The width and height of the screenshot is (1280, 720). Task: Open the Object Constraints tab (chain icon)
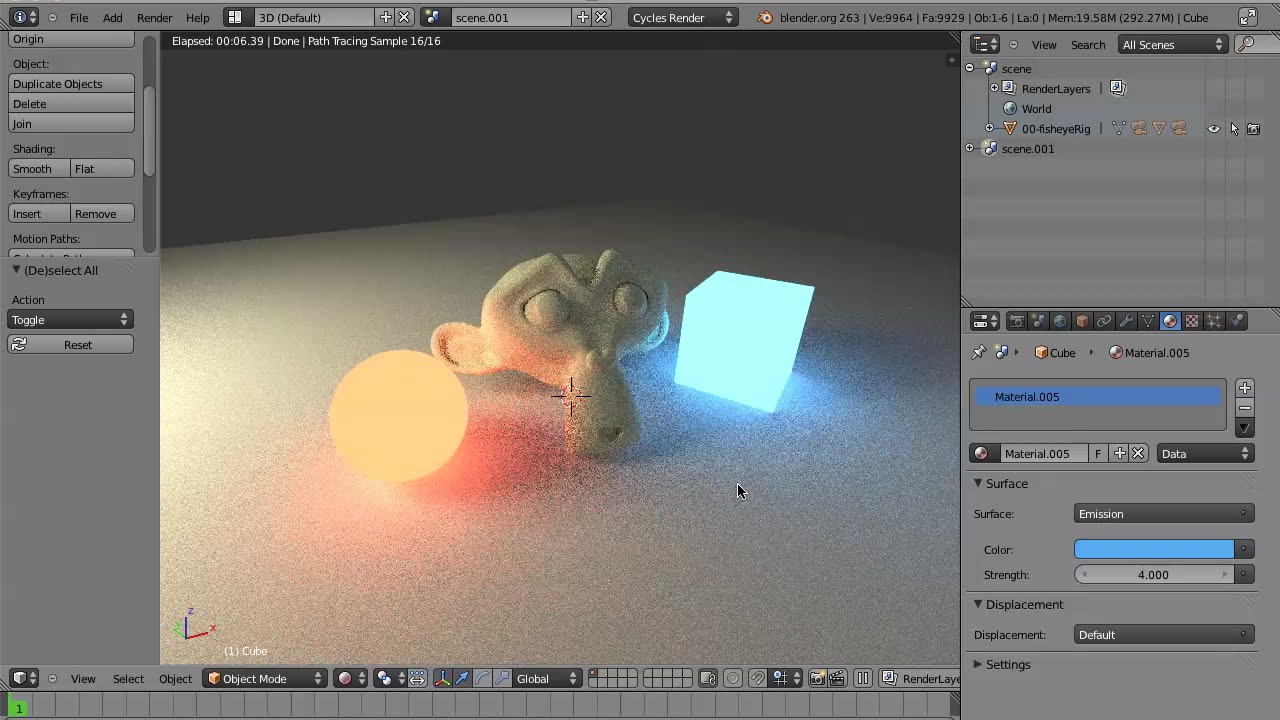pyautogui.click(x=1104, y=321)
